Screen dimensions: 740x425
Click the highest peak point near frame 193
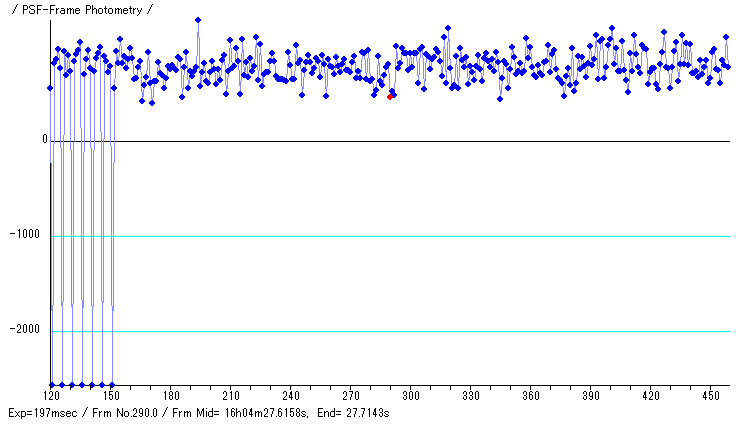click(198, 20)
